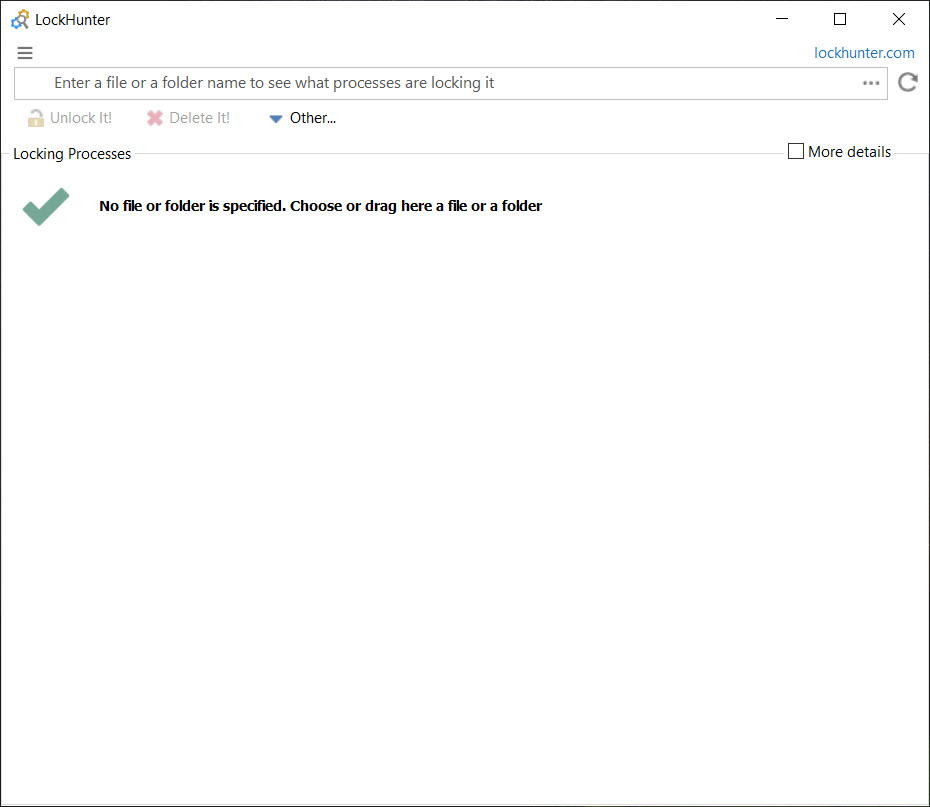This screenshot has width=930, height=807.
Task: Open the browse three-dots button
Action: pos(871,83)
